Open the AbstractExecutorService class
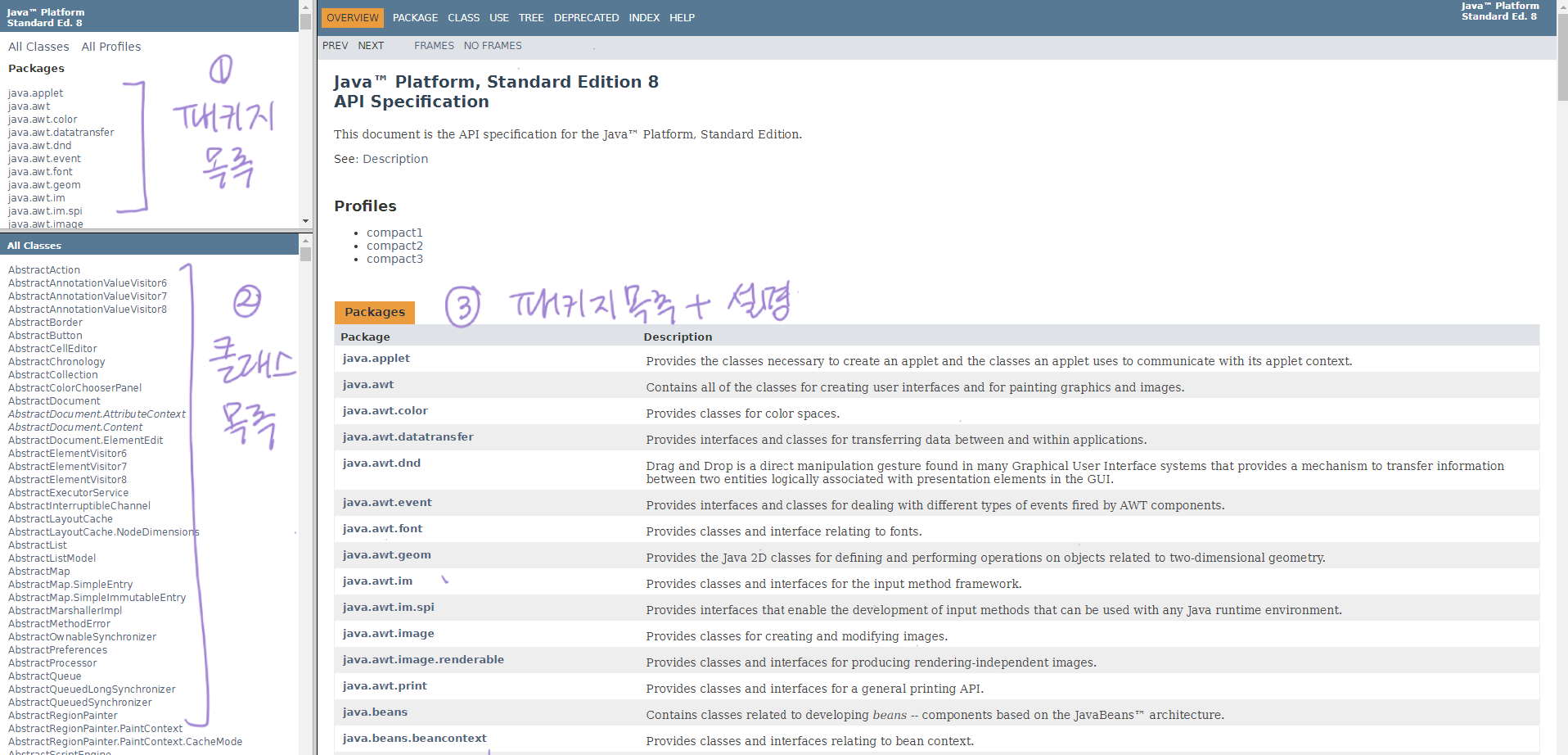This screenshot has width=1568, height=755. point(68,493)
